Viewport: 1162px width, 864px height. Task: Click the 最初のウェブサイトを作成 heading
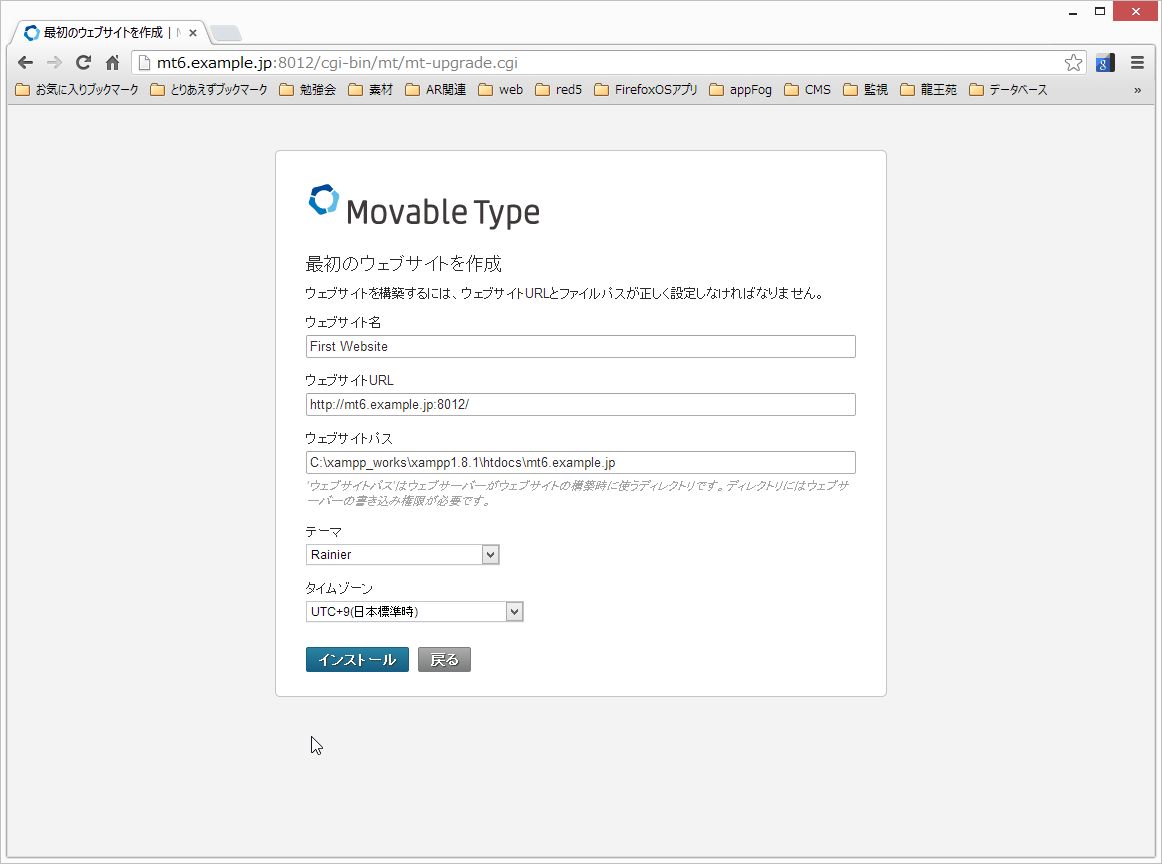coord(403,264)
